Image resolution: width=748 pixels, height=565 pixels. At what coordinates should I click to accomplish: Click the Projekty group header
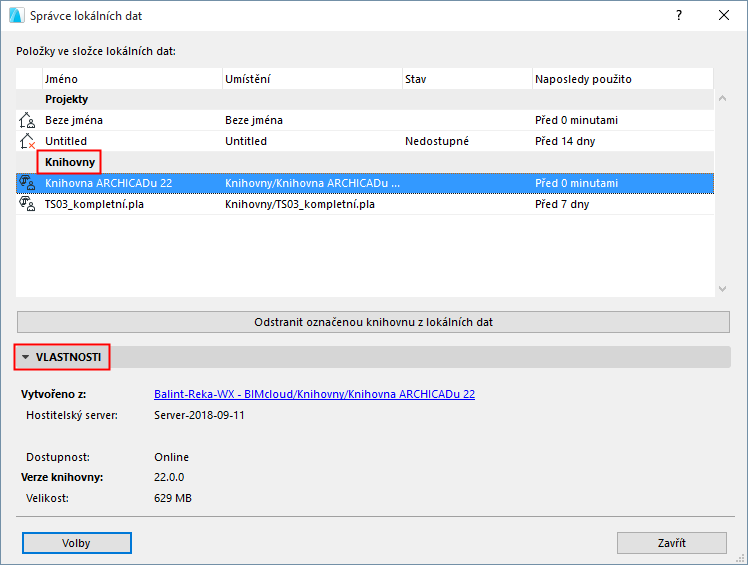66,99
